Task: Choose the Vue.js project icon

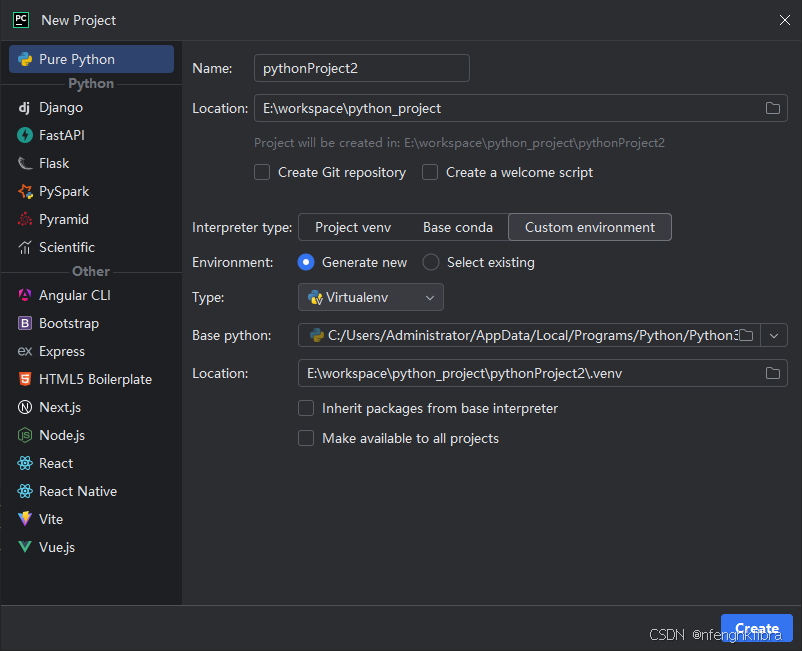Action: 25,547
